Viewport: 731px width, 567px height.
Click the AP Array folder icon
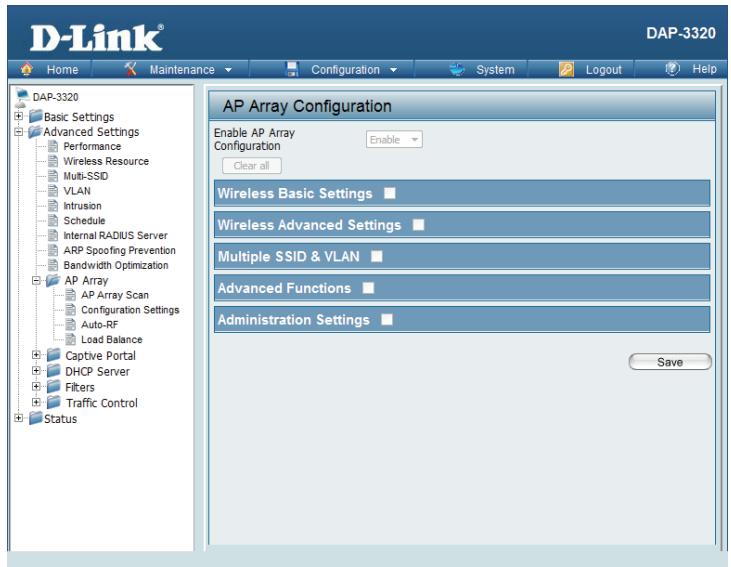click(x=53, y=280)
